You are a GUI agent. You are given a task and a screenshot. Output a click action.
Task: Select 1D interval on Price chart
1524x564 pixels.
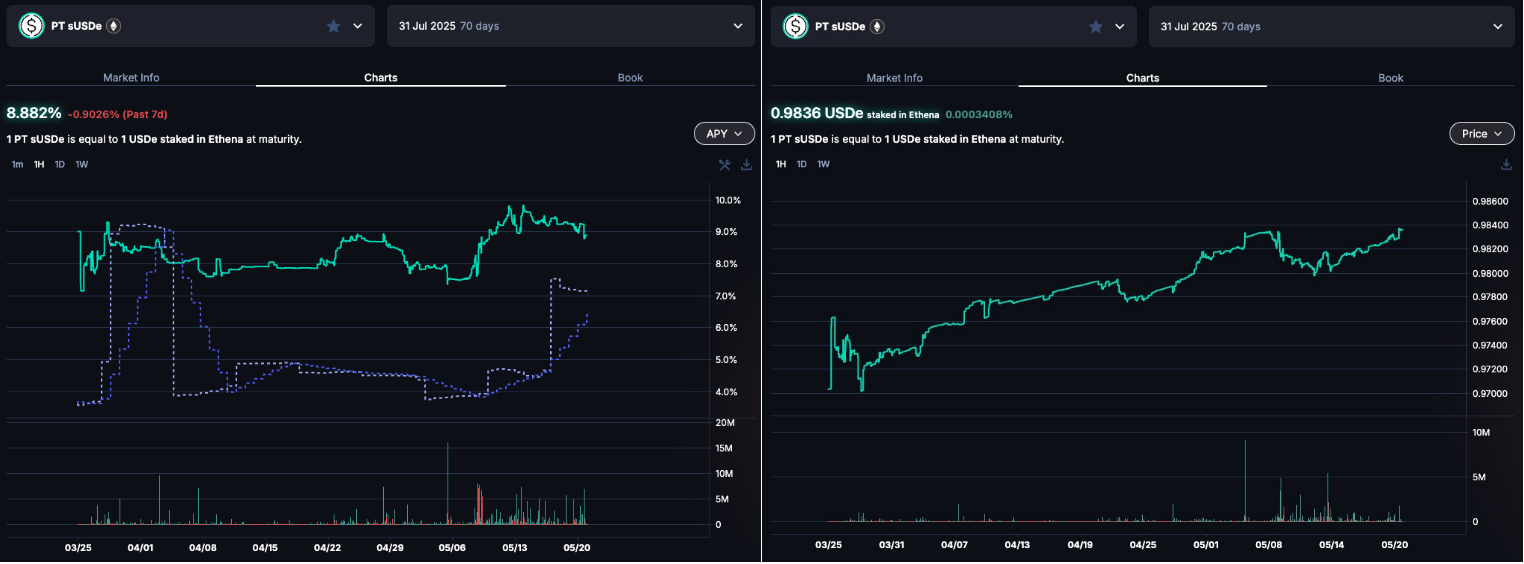pyautogui.click(x=801, y=164)
